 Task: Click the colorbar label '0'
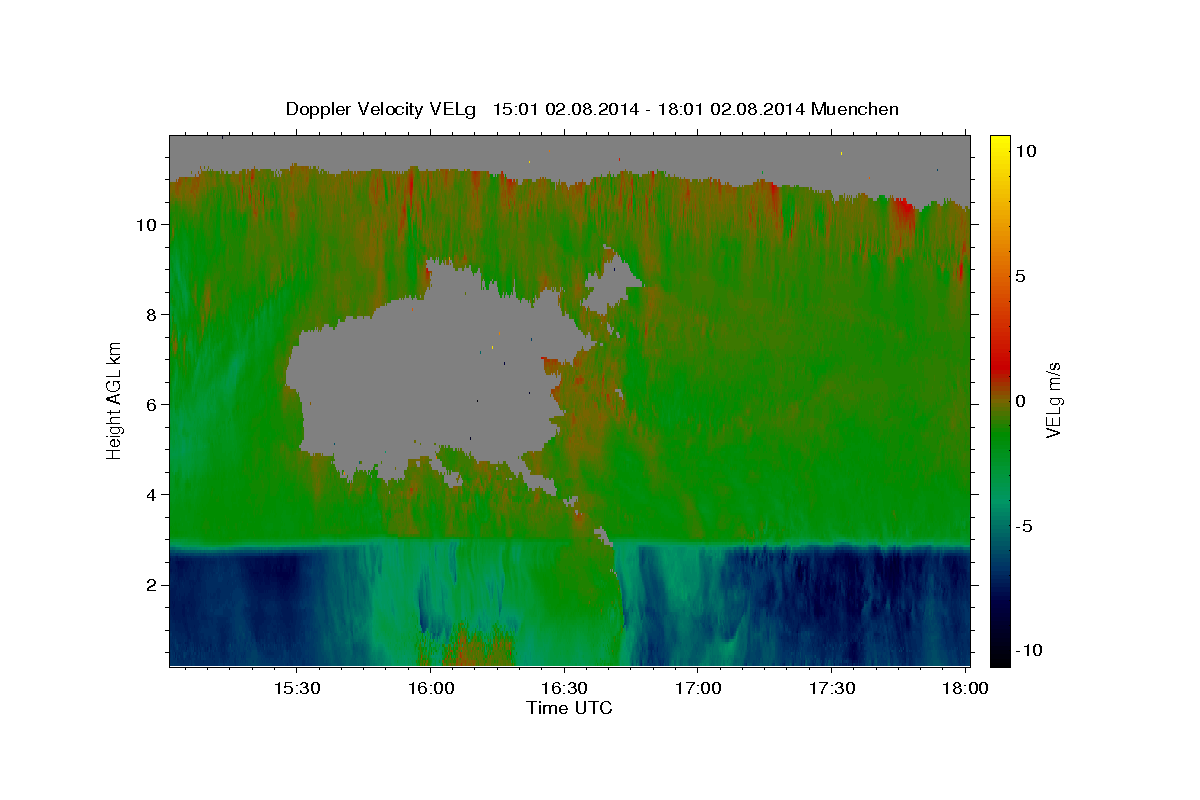click(x=1020, y=401)
